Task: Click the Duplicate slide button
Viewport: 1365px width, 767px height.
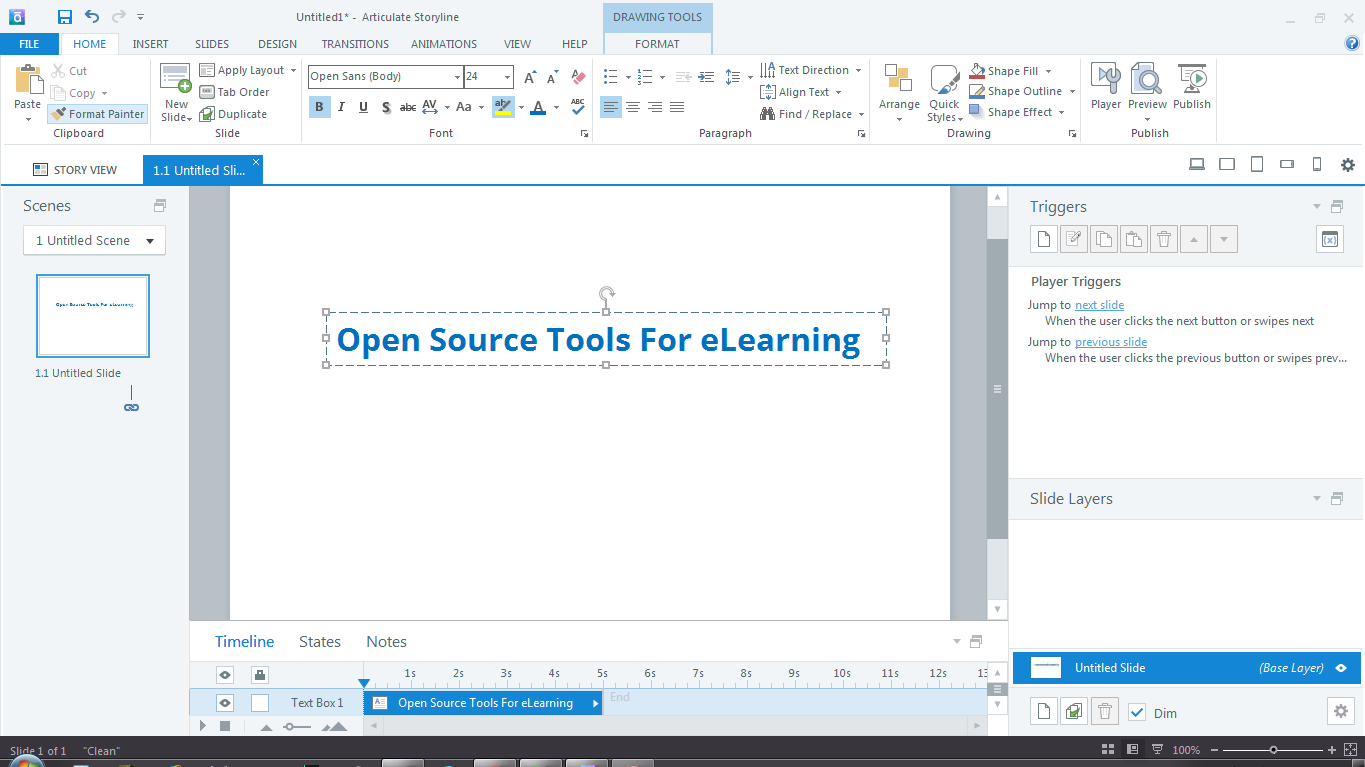Action: [233, 114]
